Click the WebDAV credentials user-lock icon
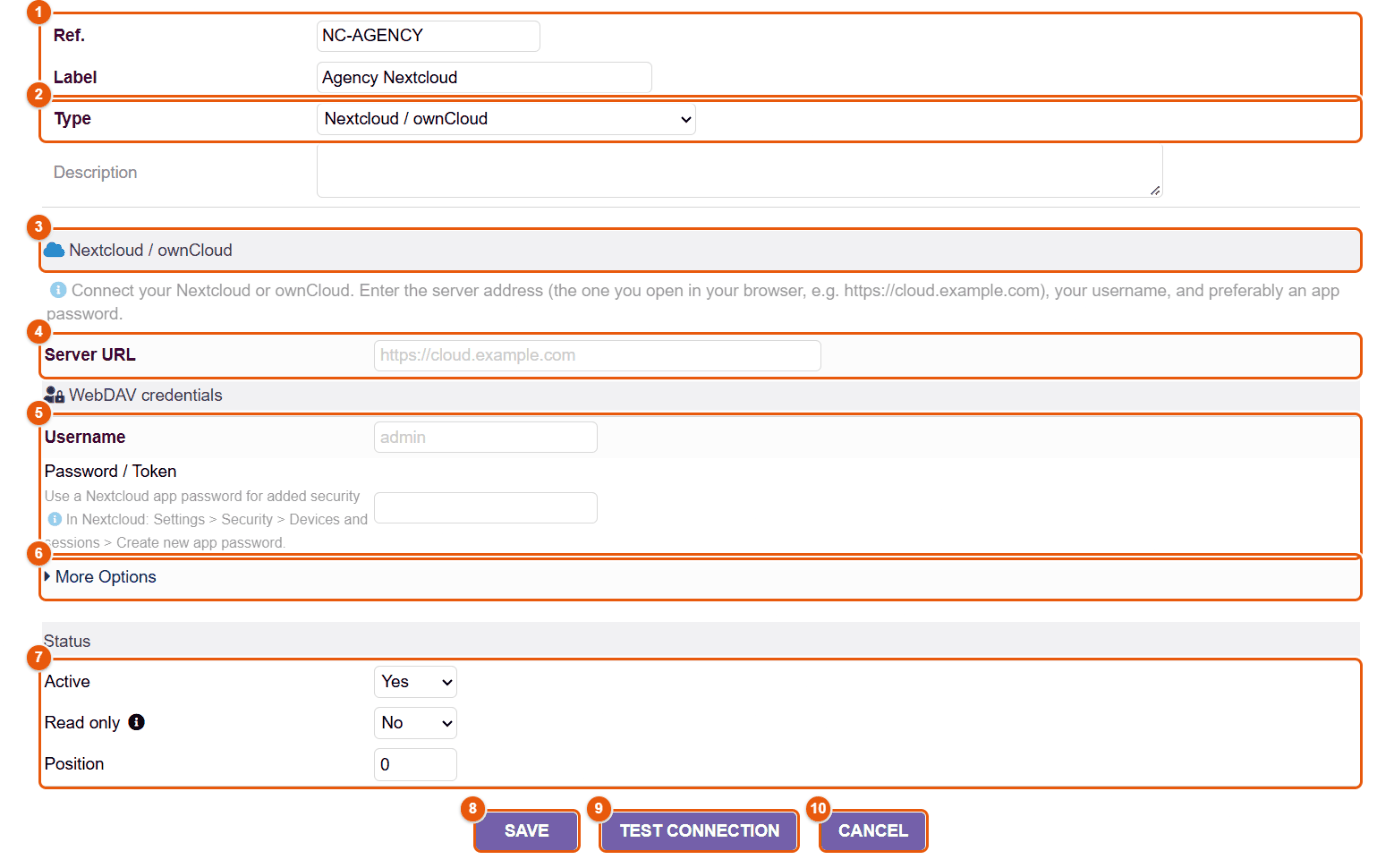This screenshot has height=868, width=1394. tap(54, 395)
